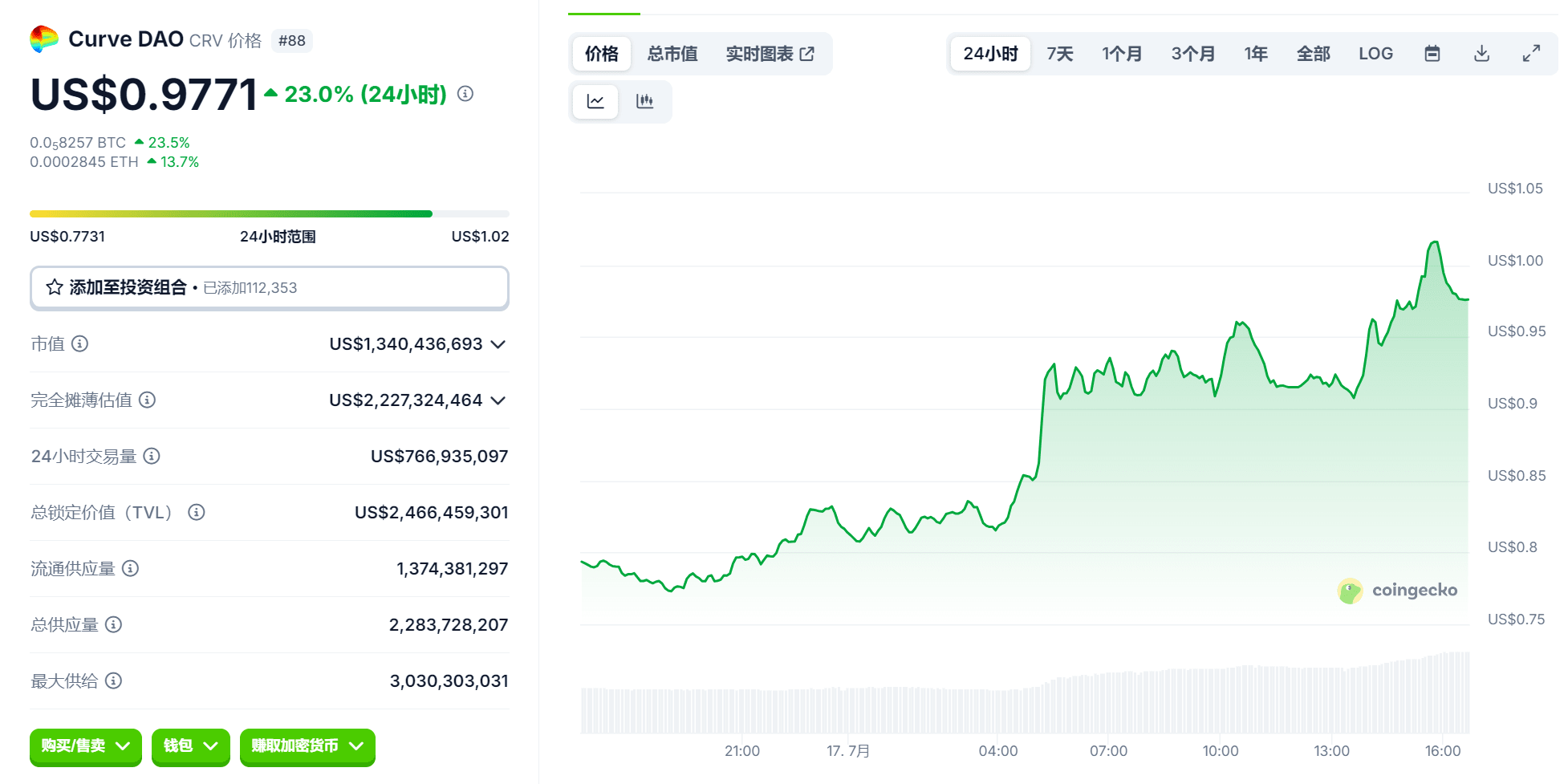Click the price line peak near US$1.00
Viewport: 1568px width, 784px height.
[1435, 242]
